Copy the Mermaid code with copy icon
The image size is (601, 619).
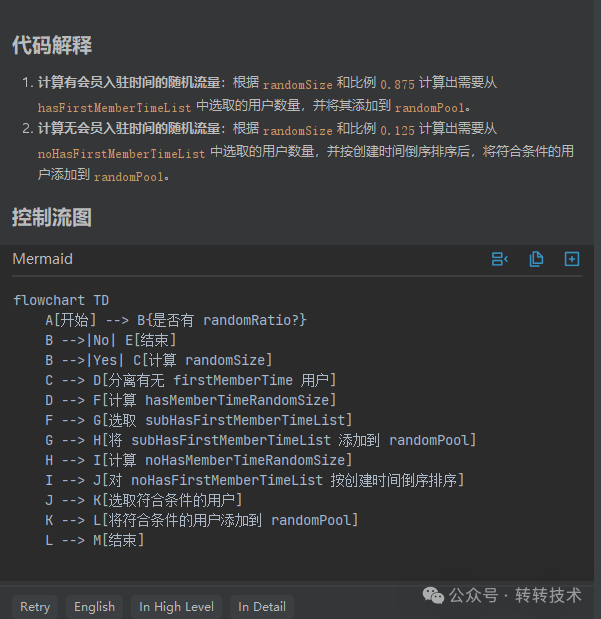[536, 259]
